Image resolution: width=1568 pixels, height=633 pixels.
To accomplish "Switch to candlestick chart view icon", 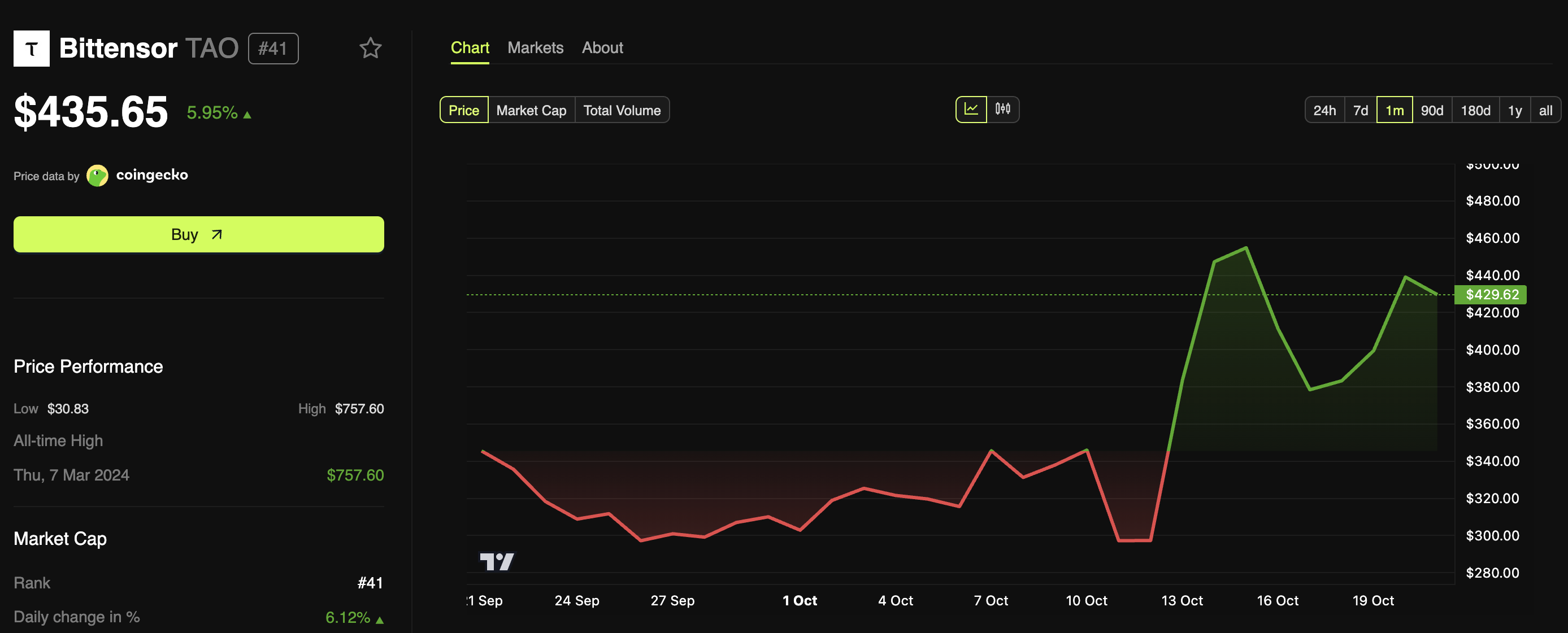I will point(1002,110).
